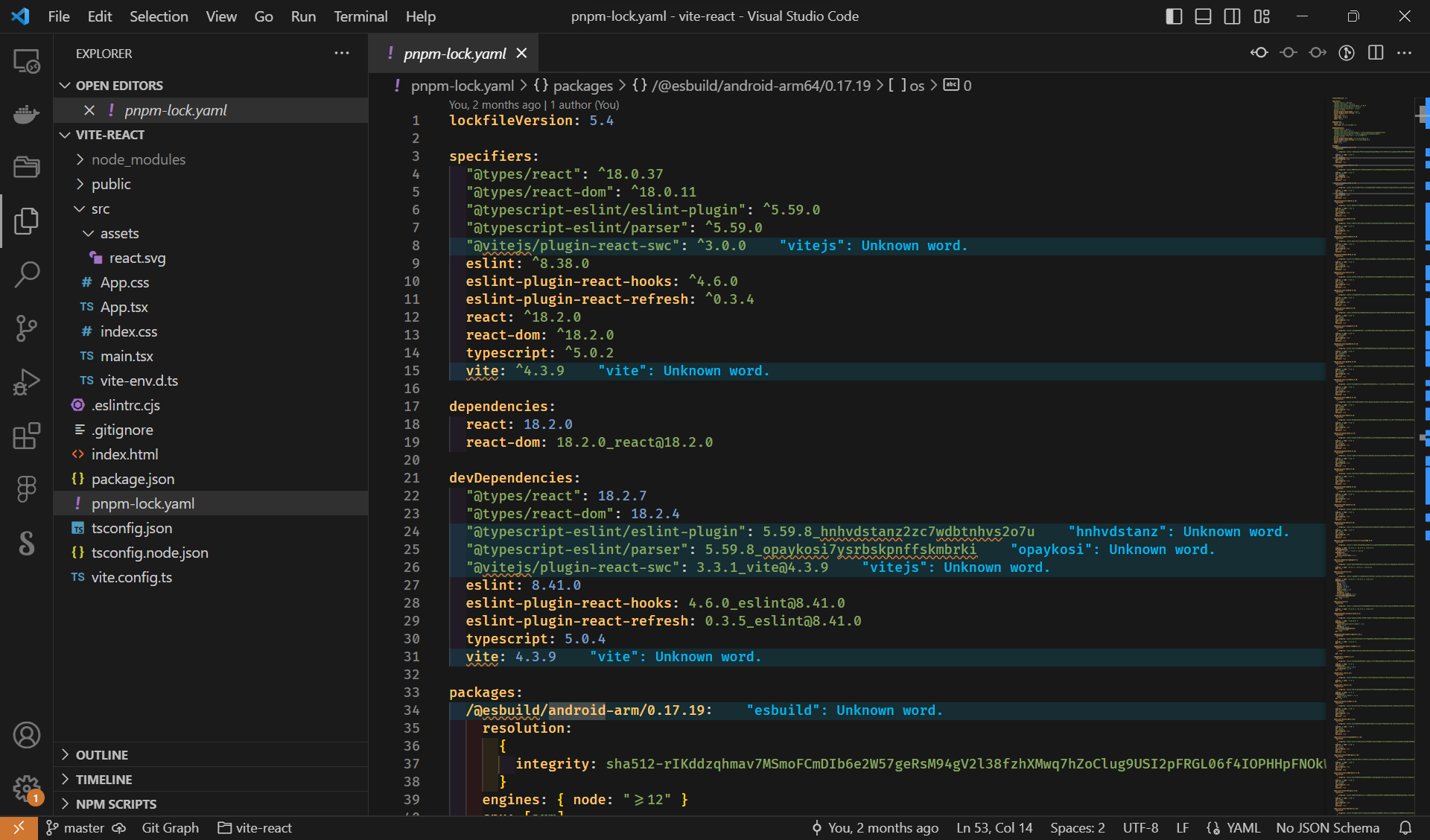Toggle Primary Side Bar visibility
The width and height of the screenshot is (1430, 840).
1174,16
